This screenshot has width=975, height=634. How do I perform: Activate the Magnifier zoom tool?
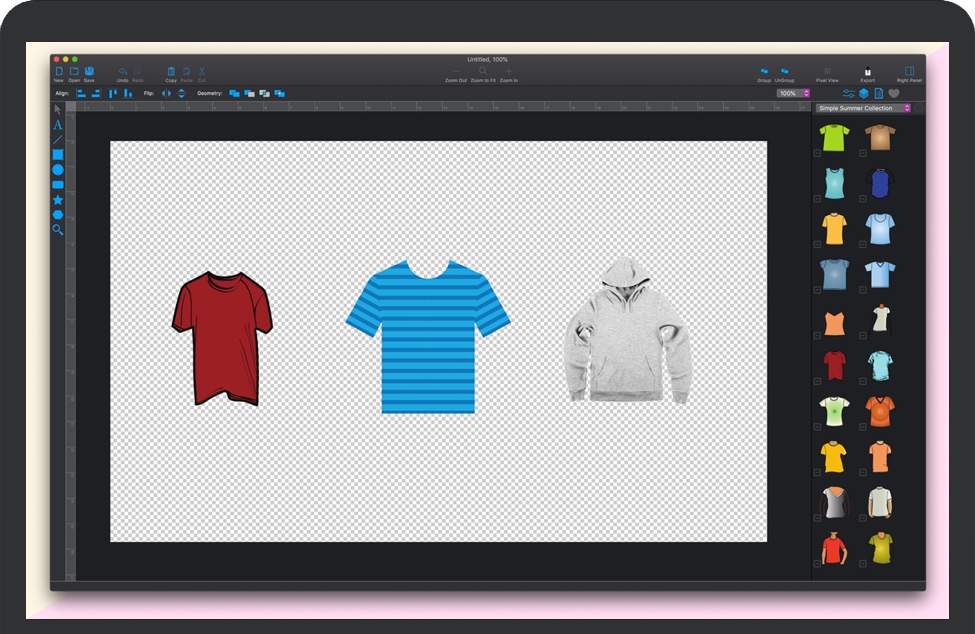(x=58, y=230)
